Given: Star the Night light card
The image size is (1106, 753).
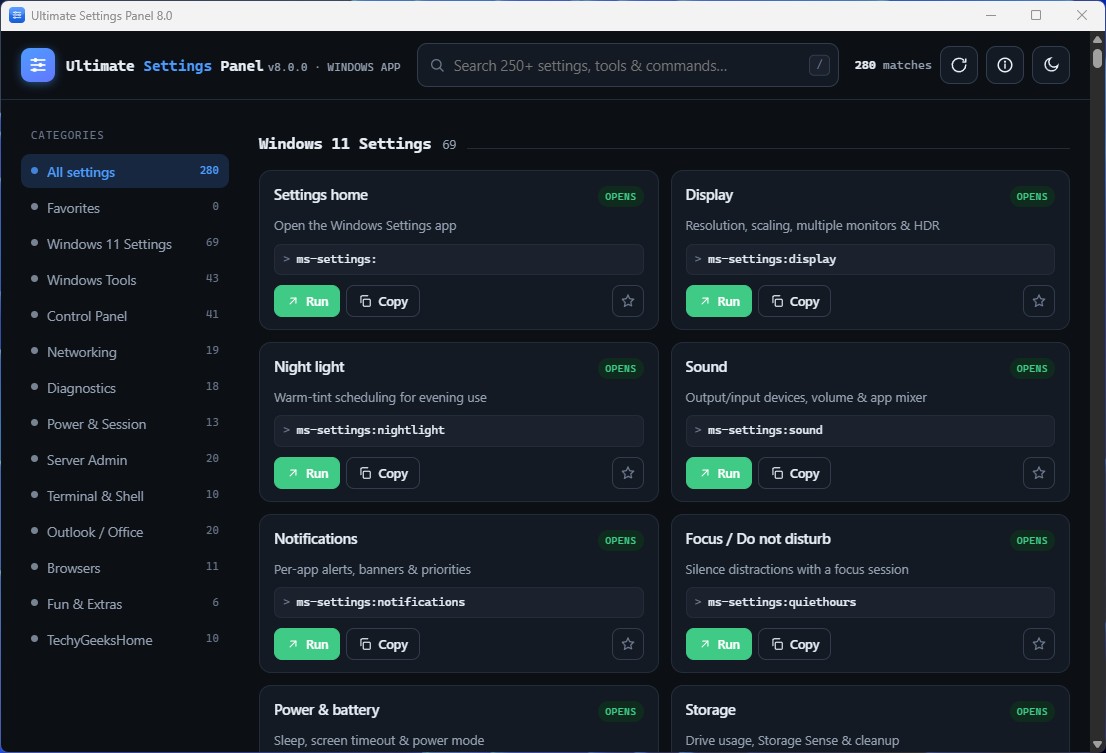Looking at the screenshot, I should tap(628, 473).
